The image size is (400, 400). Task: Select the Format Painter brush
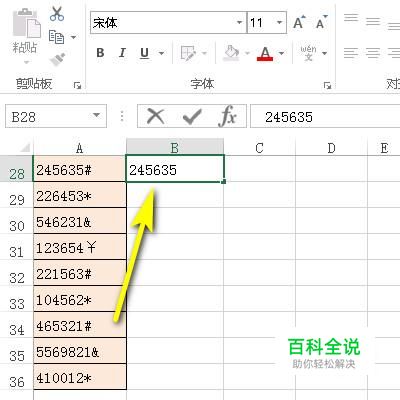tap(57, 59)
